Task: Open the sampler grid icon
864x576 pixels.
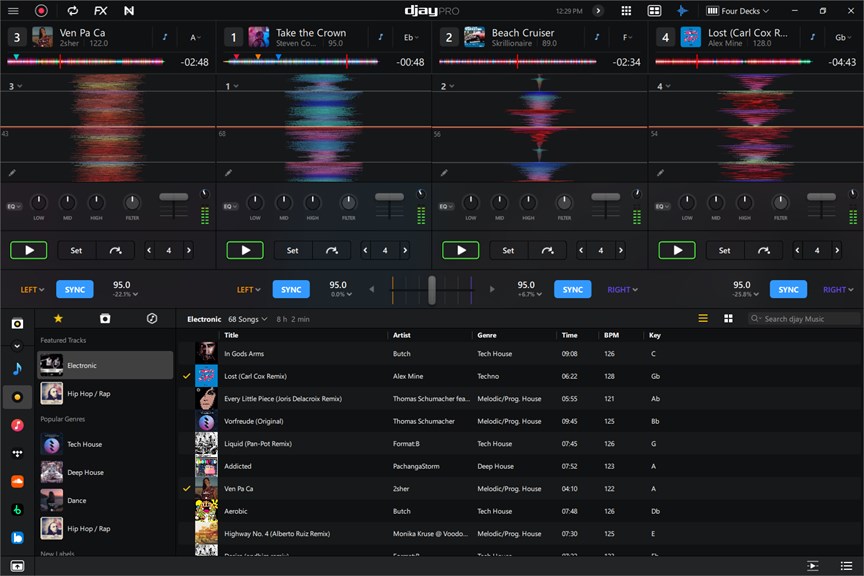Action: tap(626, 11)
